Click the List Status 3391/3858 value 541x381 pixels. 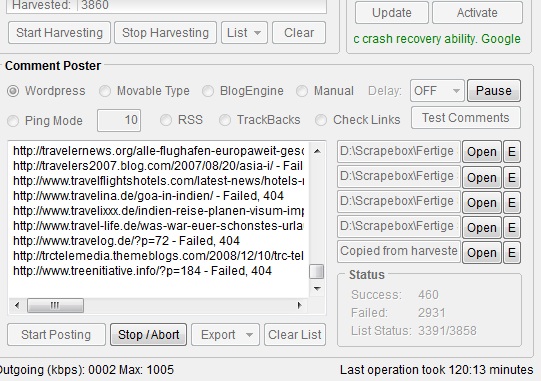(x=447, y=331)
